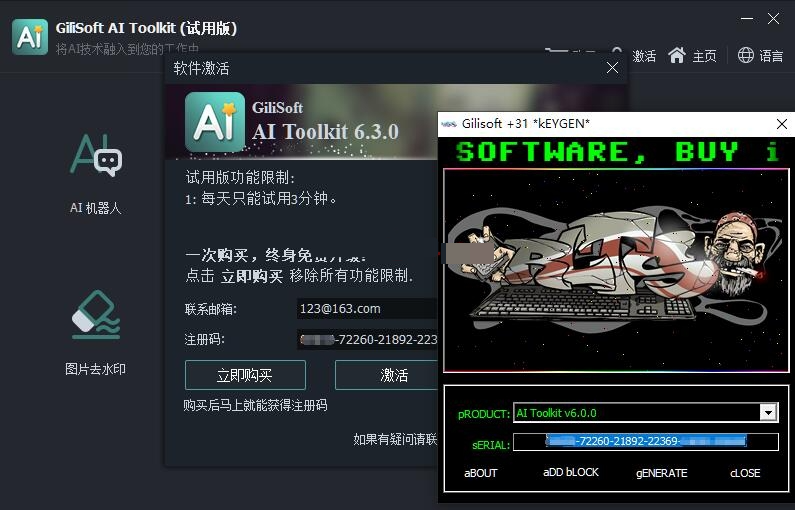Open the 图片去水印 eraser tool icon

96,314
